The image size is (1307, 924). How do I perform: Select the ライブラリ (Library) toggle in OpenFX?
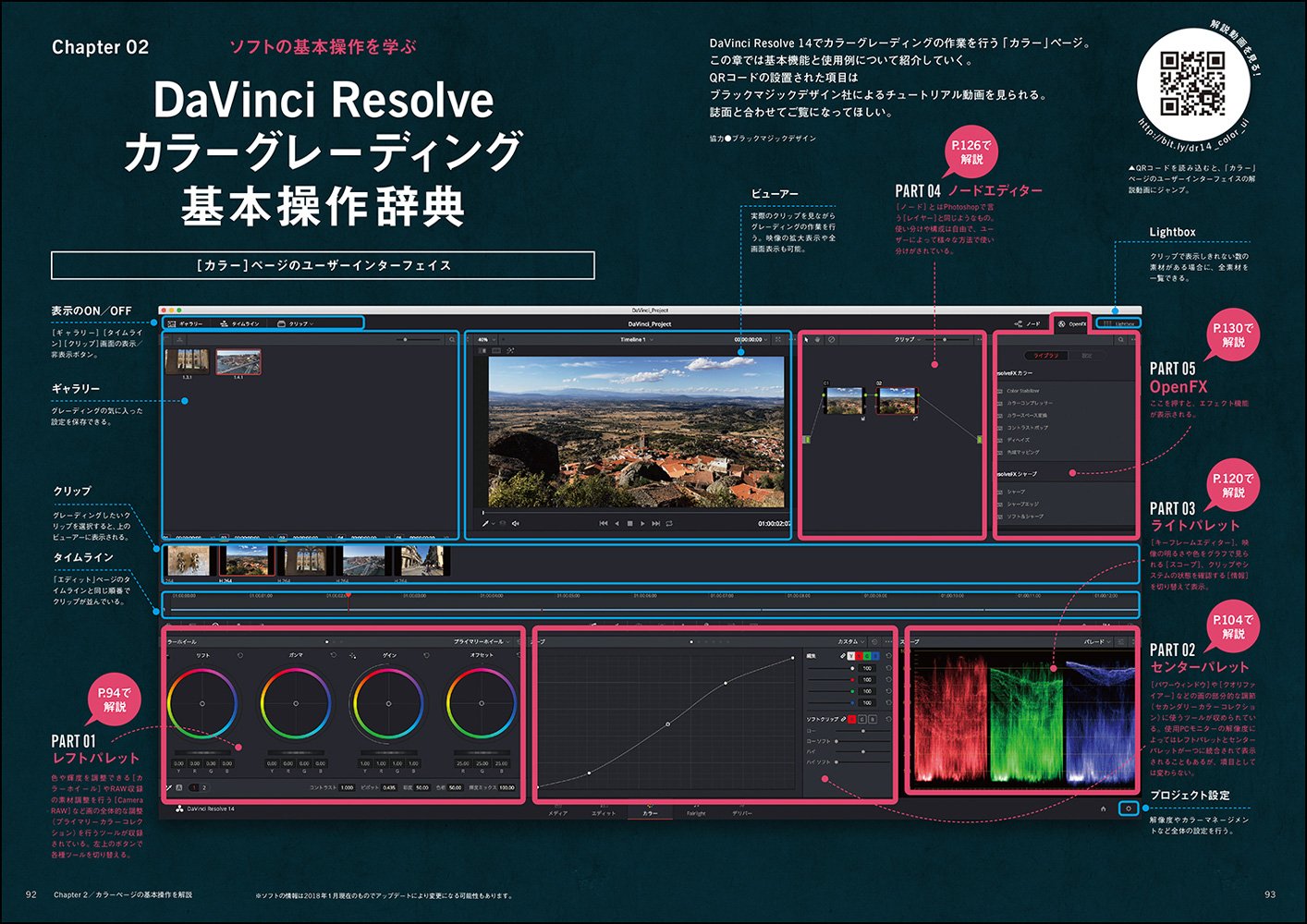point(1046,356)
